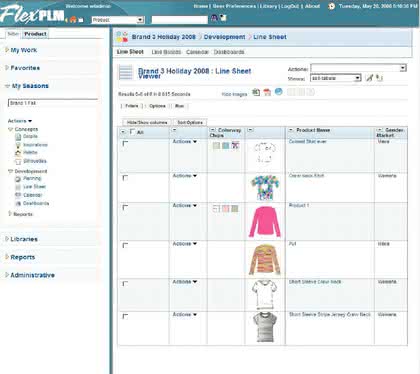
Task: Click the header search text field
Action: 180,20
